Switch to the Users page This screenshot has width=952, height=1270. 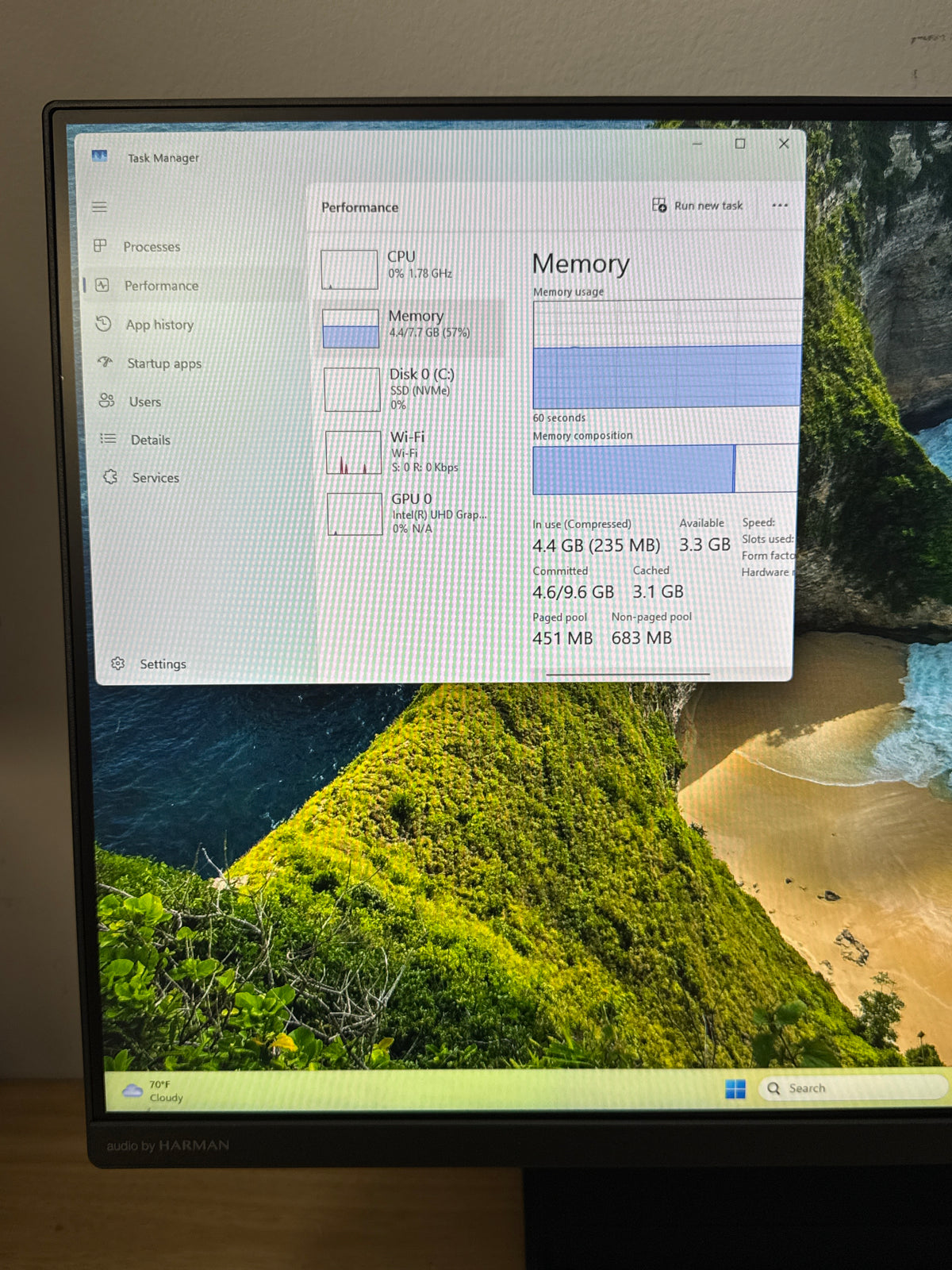[x=145, y=402]
